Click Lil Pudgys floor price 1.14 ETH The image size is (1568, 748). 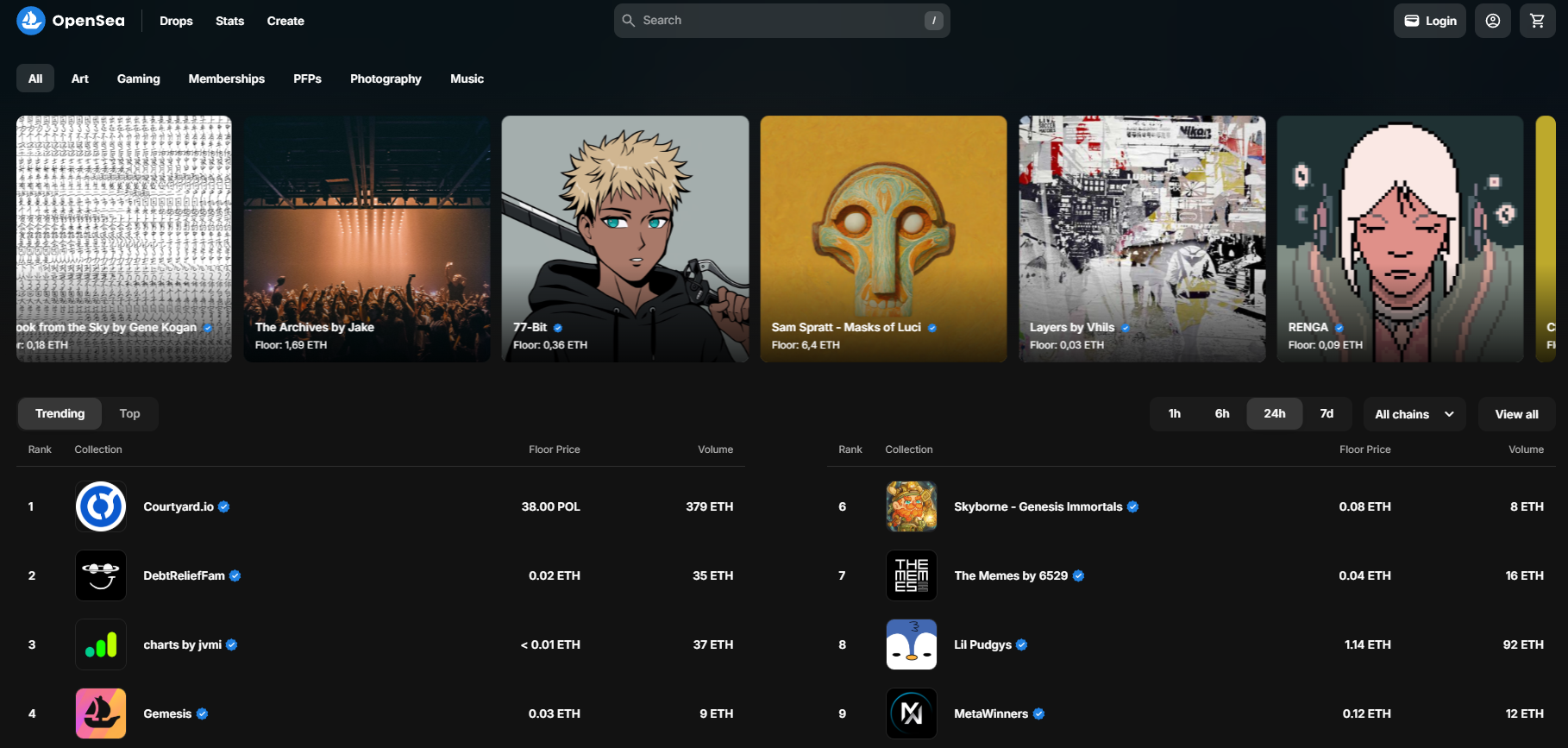(x=1368, y=644)
